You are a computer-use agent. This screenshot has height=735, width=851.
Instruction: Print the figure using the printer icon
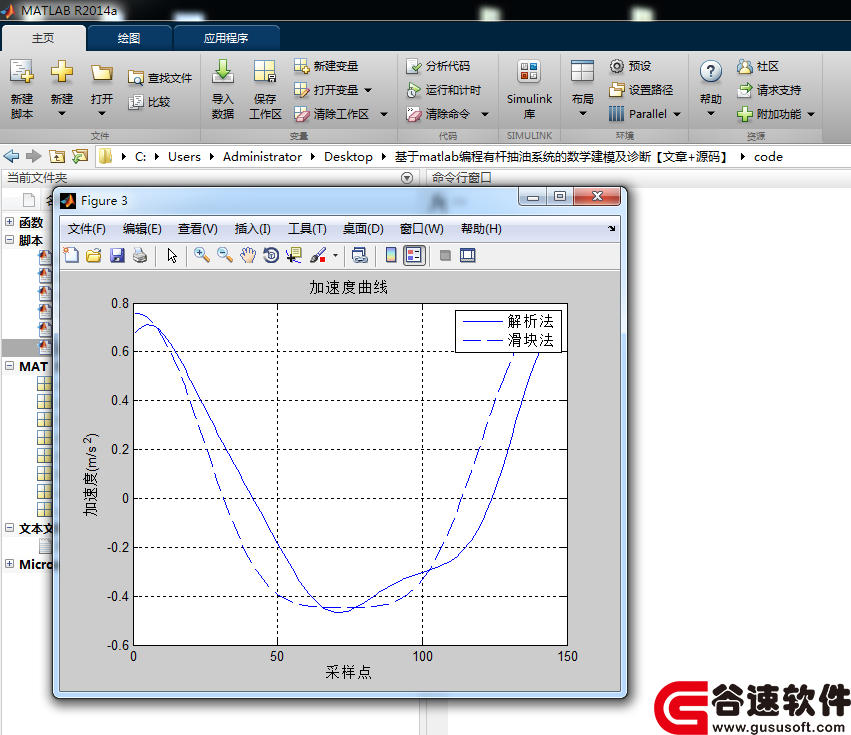(140, 255)
